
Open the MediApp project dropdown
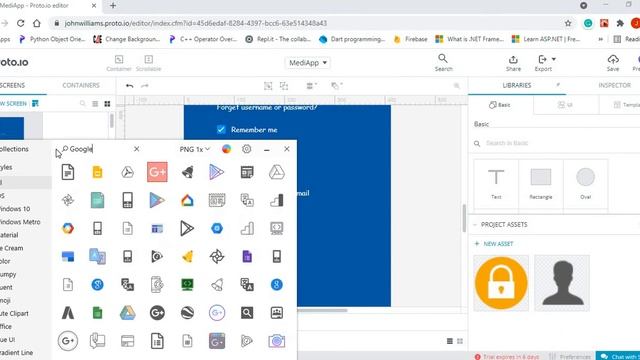point(308,63)
